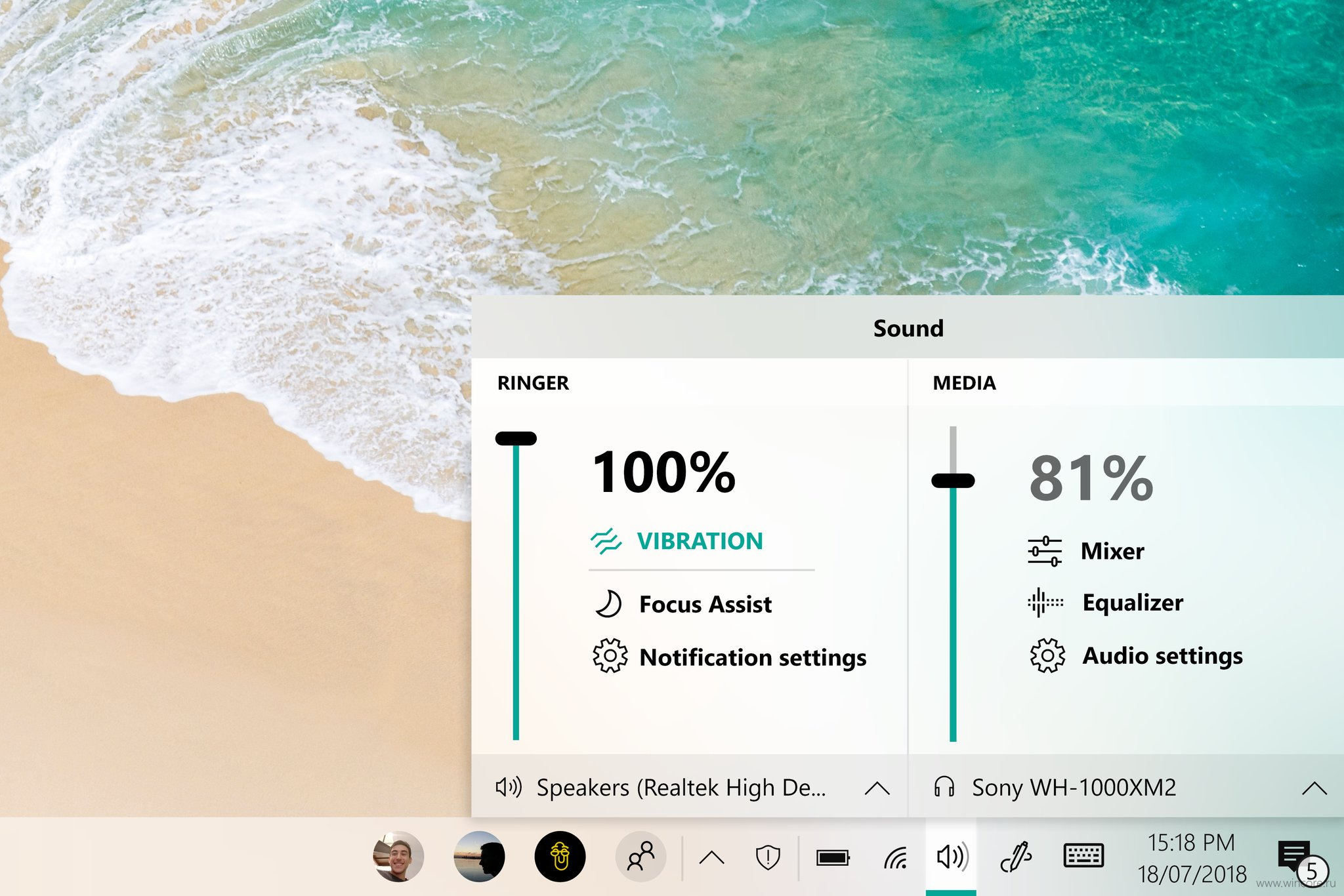Click the headphones icon beside Sony WH-1000XM2
This screenshot has width=1344, height=896.
[944, 786]
